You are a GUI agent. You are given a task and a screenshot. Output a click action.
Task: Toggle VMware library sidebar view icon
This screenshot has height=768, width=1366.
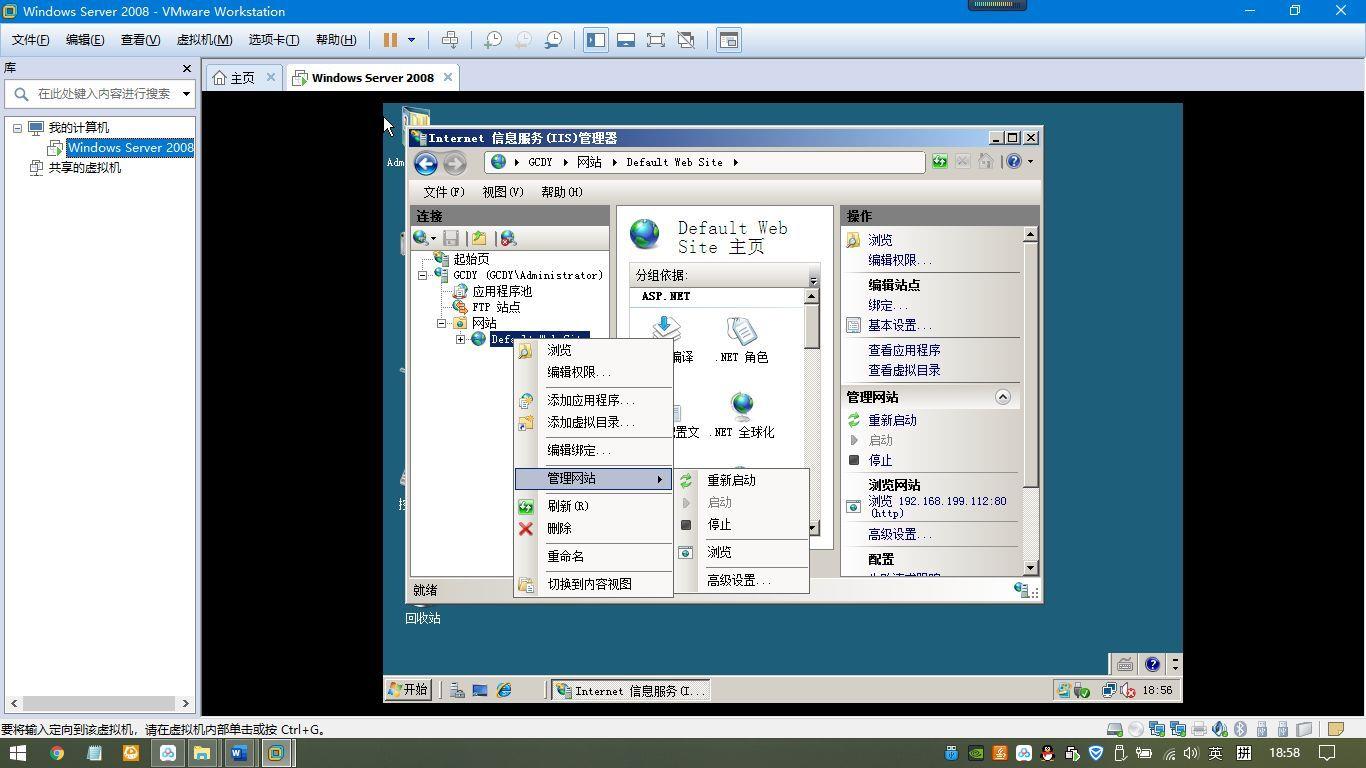[x=596, y=40]
